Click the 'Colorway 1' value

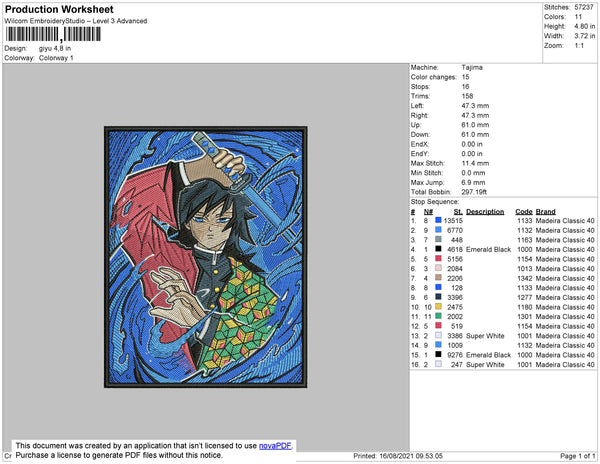56,58
